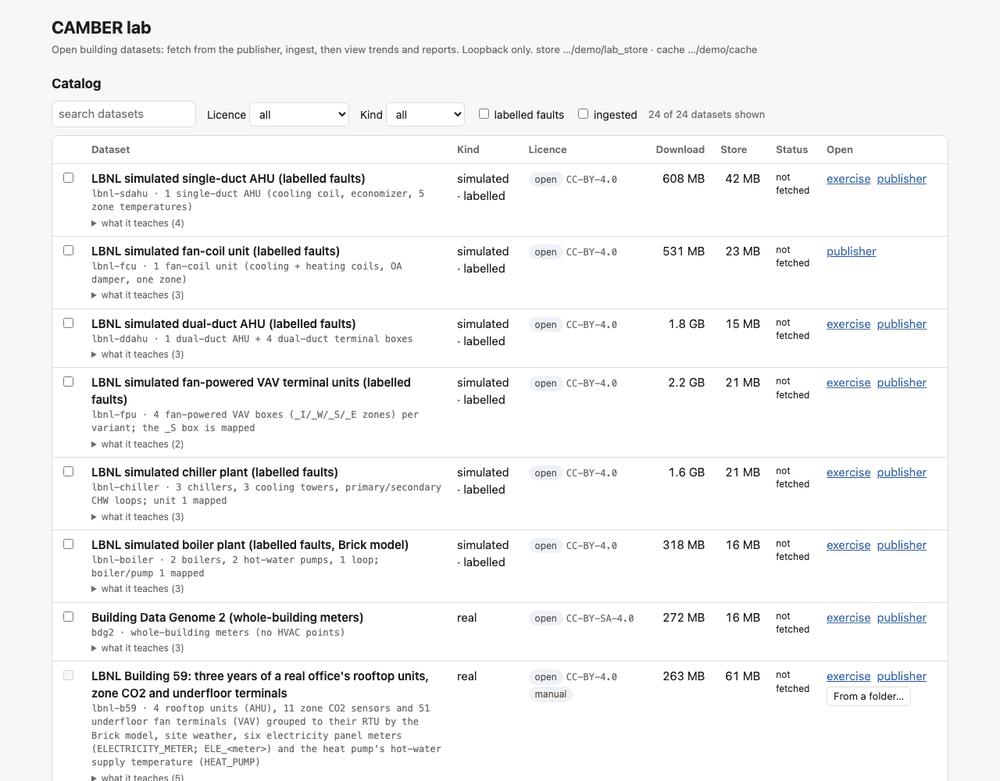Click the CAMBER lab page heading
The height and width of the screenshot is (781, 1000).
point(101,28)
